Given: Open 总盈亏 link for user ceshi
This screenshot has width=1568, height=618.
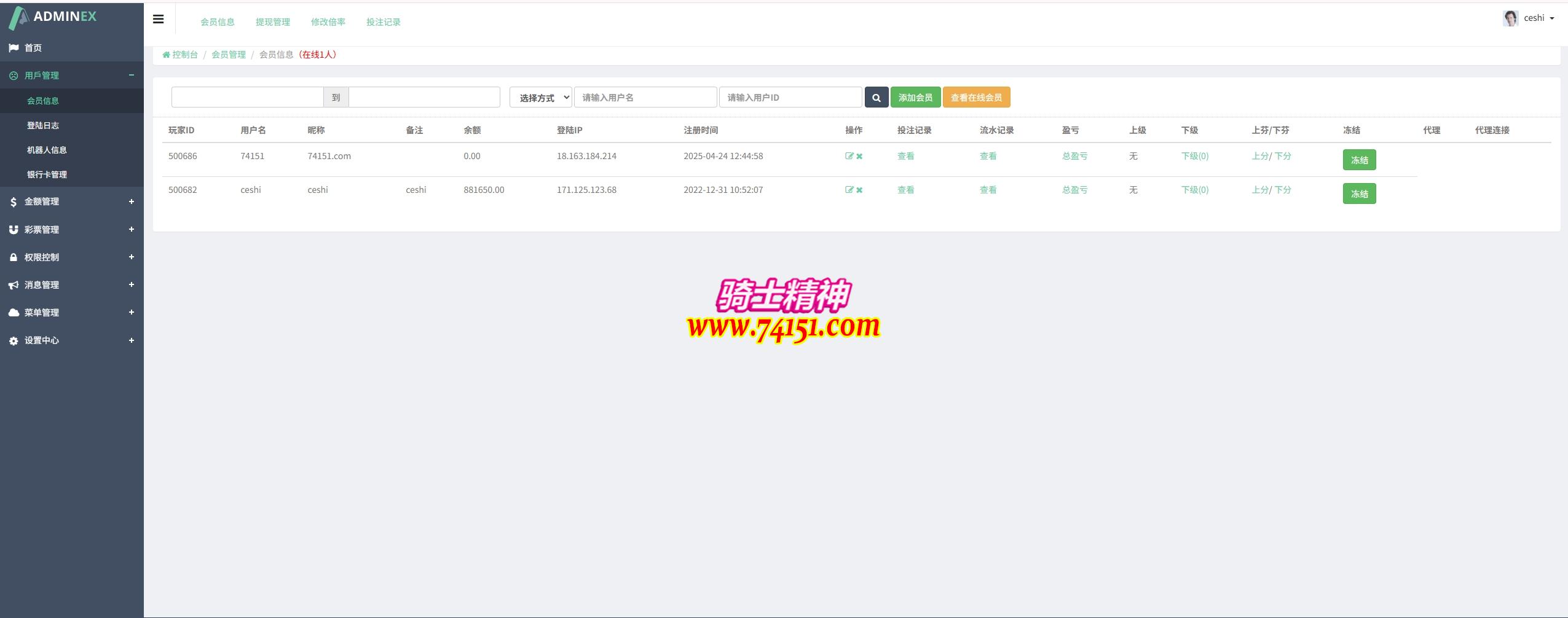Looking at the screenshot, I should pyautogui.click(x=1074, y=190).
